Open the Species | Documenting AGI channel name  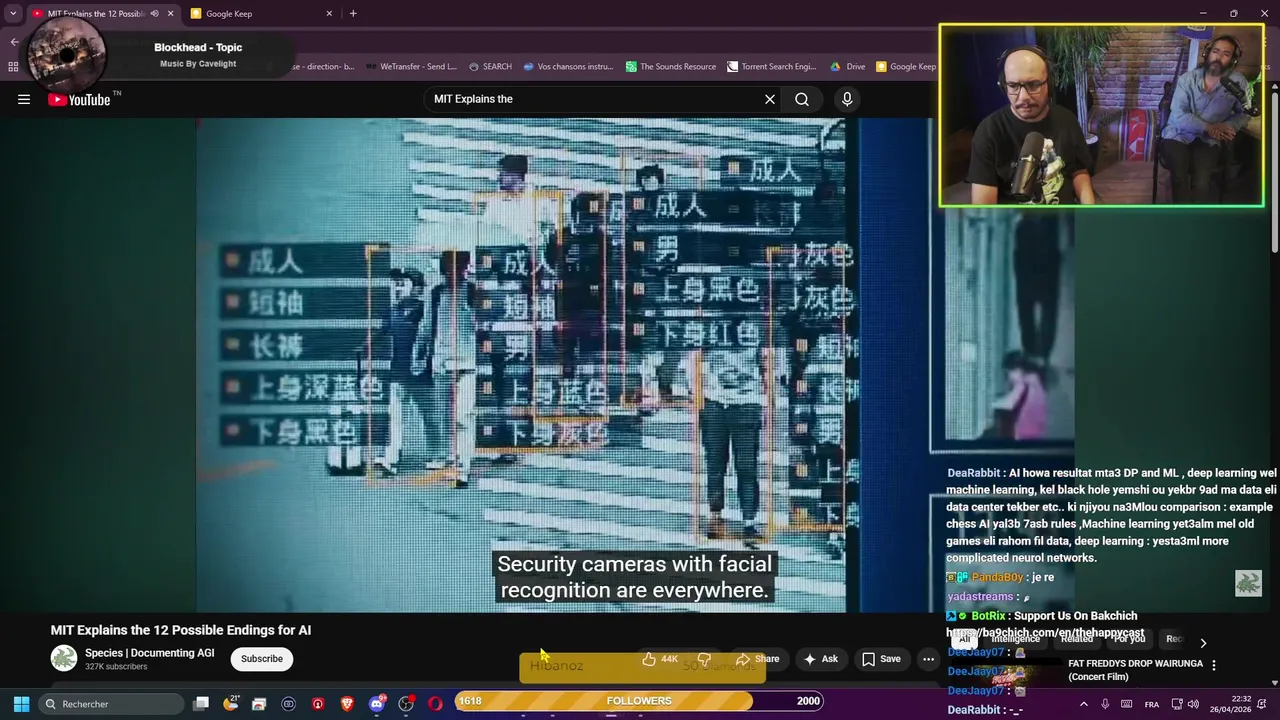[149, 653]
